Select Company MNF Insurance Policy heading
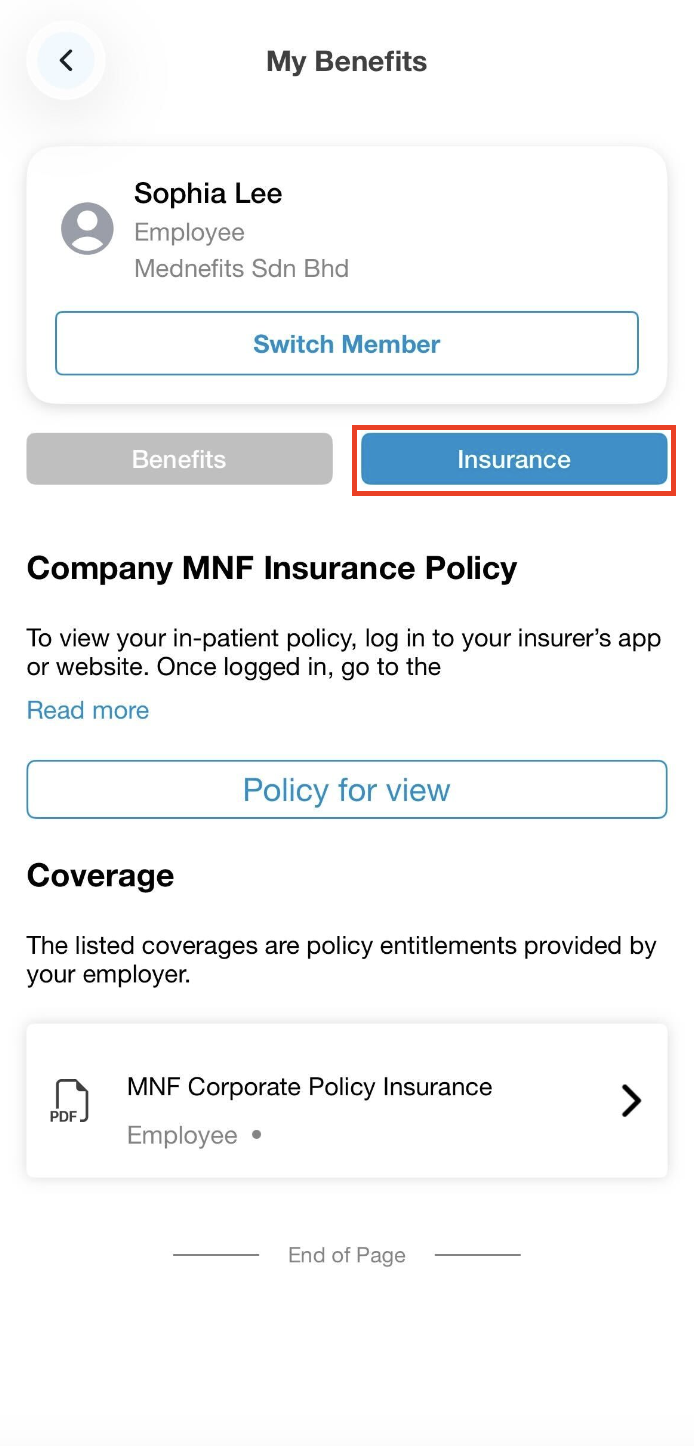 pyautogui.click(x=272, y=568)
